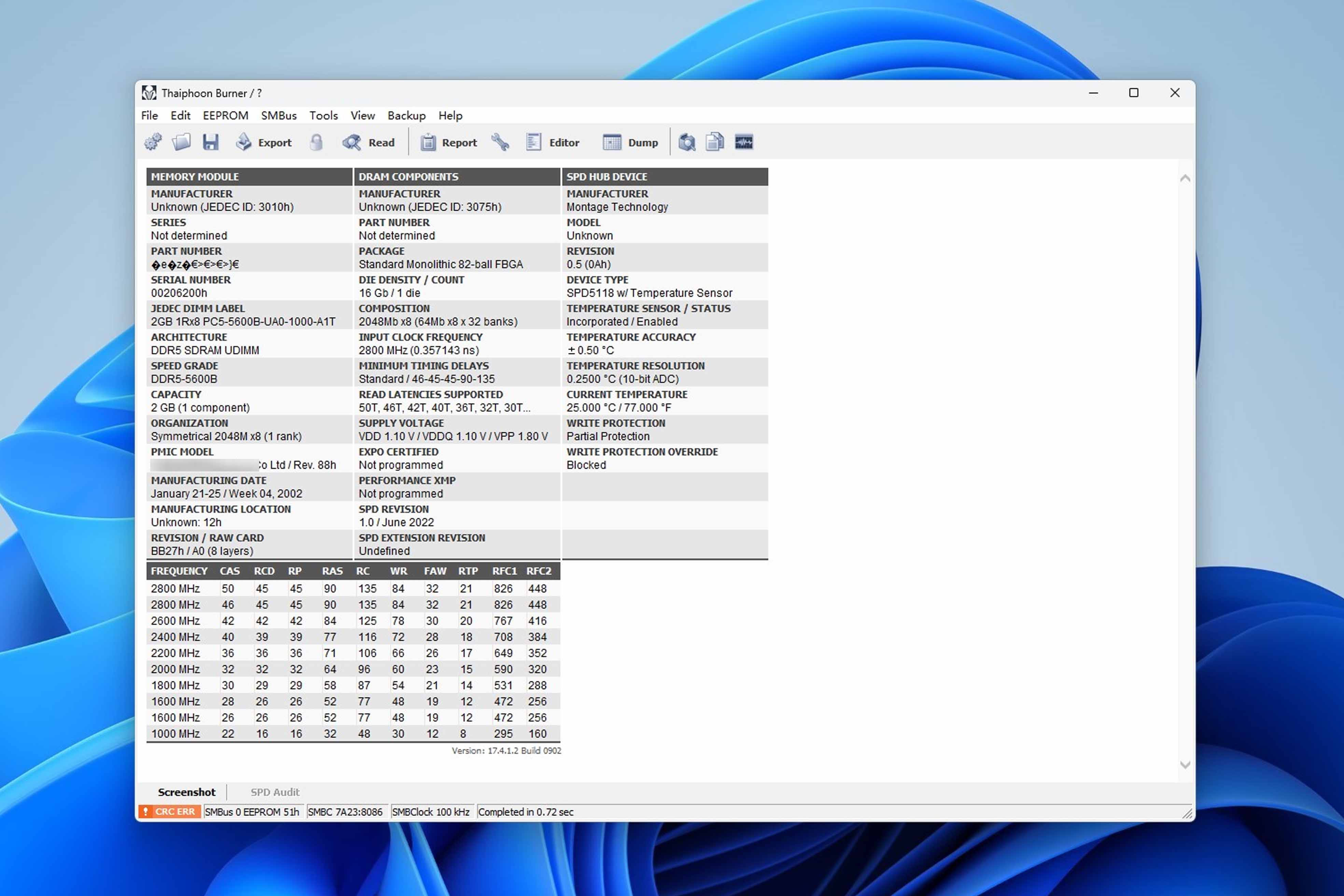Viewport: 1344px width, 896px height.
Task: Click the waveform monitor icon
Action: pyautogui.click(x=743, y=142)
